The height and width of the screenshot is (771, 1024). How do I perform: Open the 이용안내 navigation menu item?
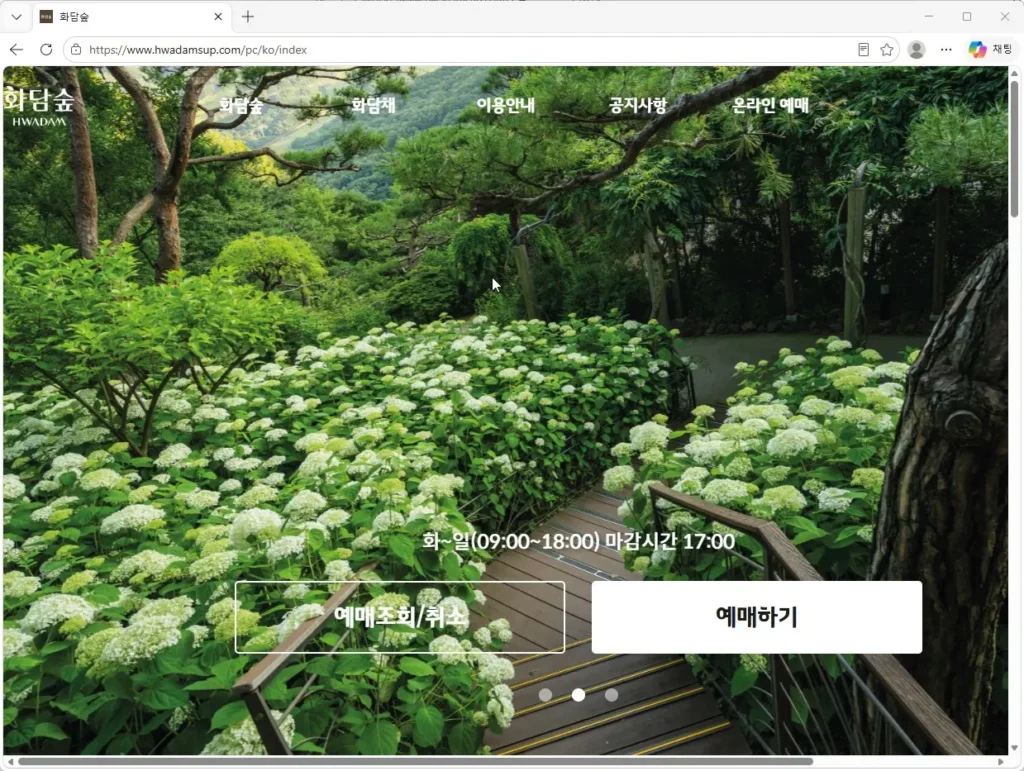(x=505, y=105)
